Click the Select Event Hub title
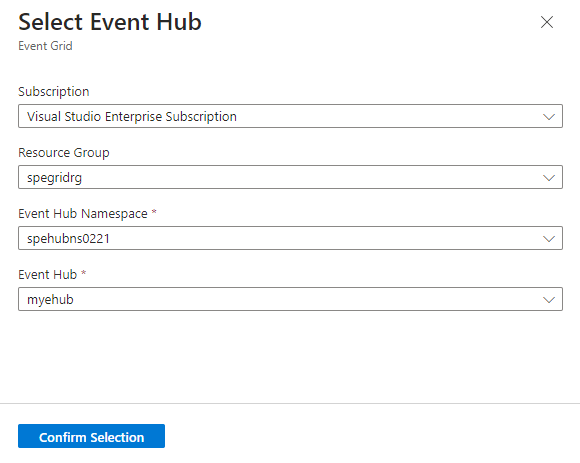Image resolution: width=580 pixels, height=463 pixels. click(110, 22)
